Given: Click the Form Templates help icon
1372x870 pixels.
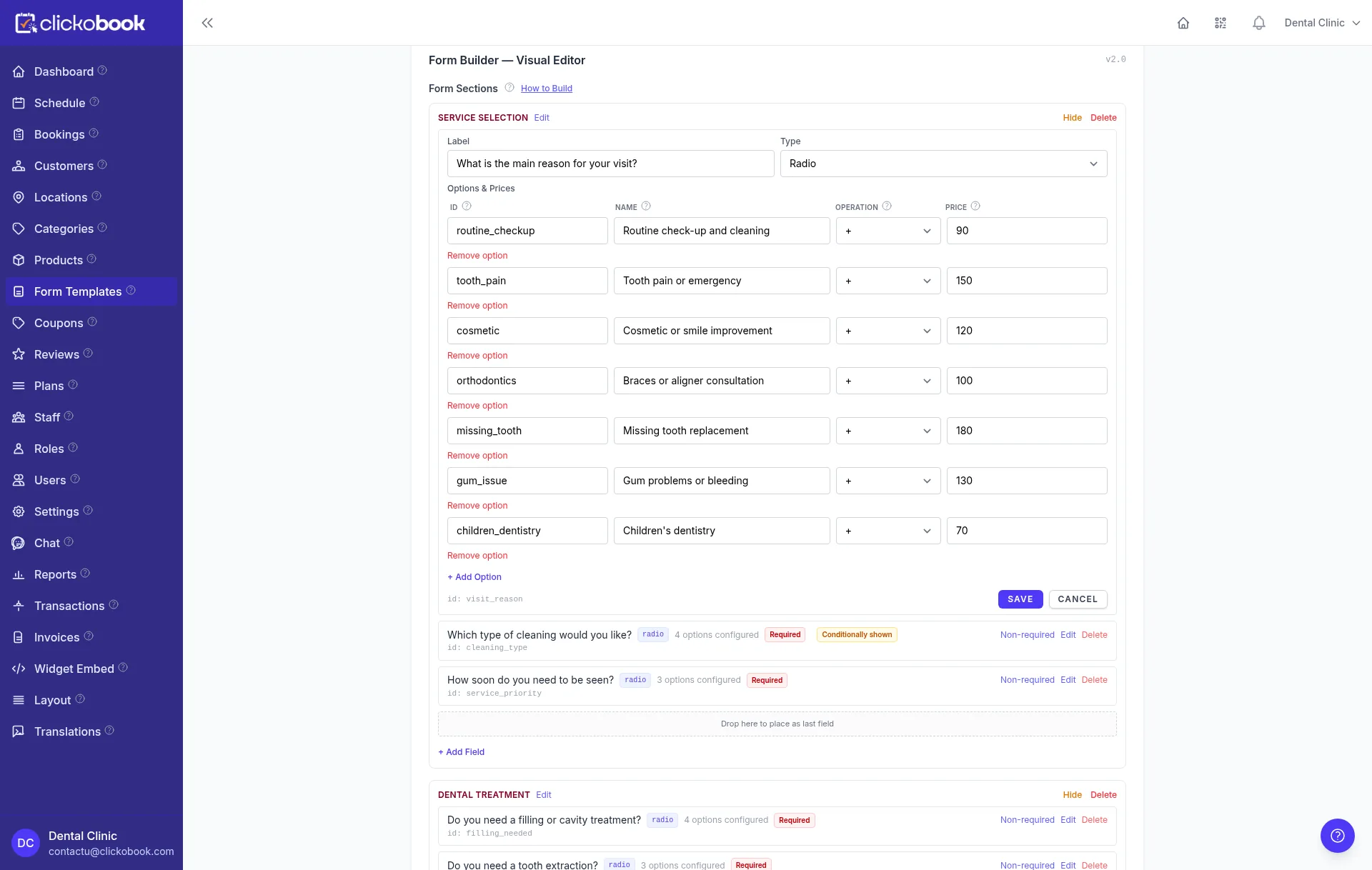Looking at the screenshot, I should click(131, 291).
